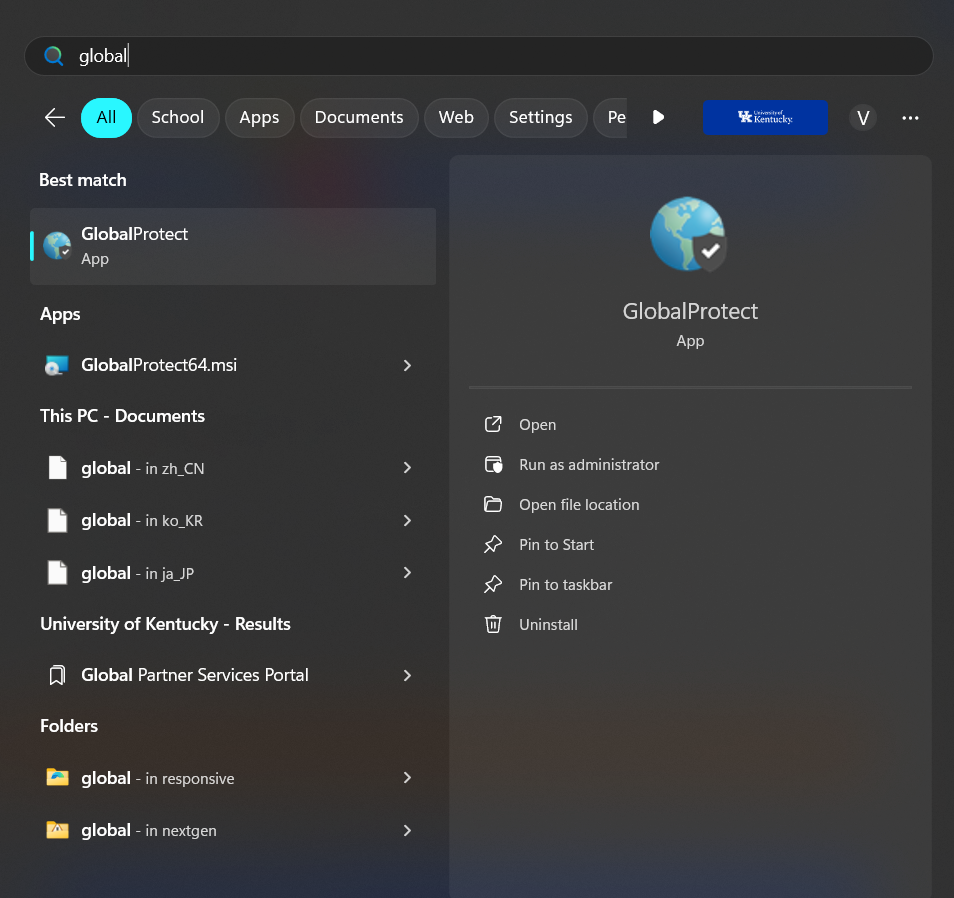Click the pin icon beside Pin to taskbar

click(x=493, y=585)
